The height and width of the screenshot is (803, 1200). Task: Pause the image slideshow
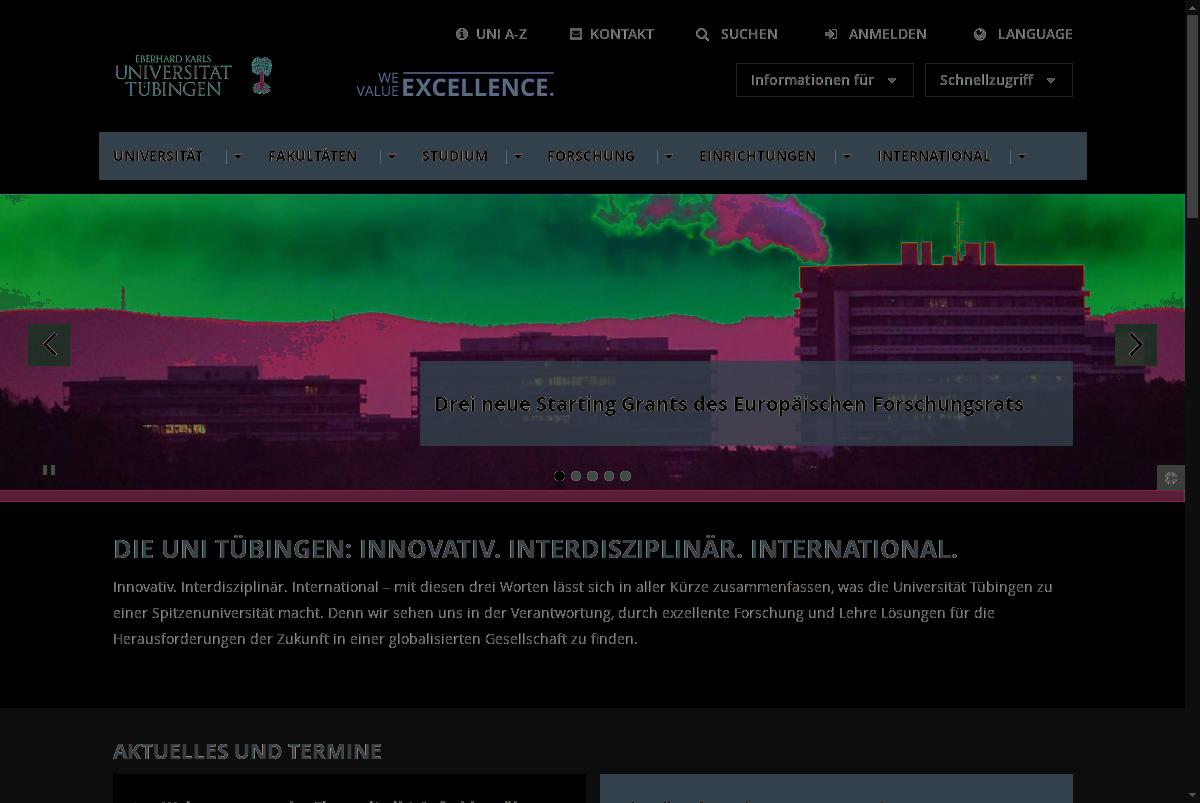coord(49,469)
